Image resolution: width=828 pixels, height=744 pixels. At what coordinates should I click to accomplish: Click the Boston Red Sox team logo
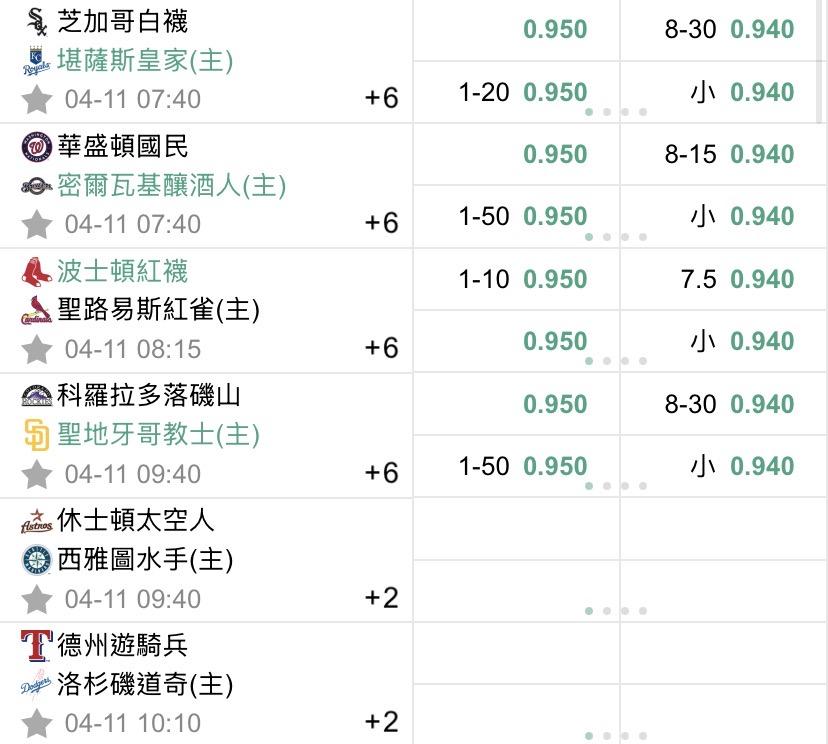coord(37,272)
